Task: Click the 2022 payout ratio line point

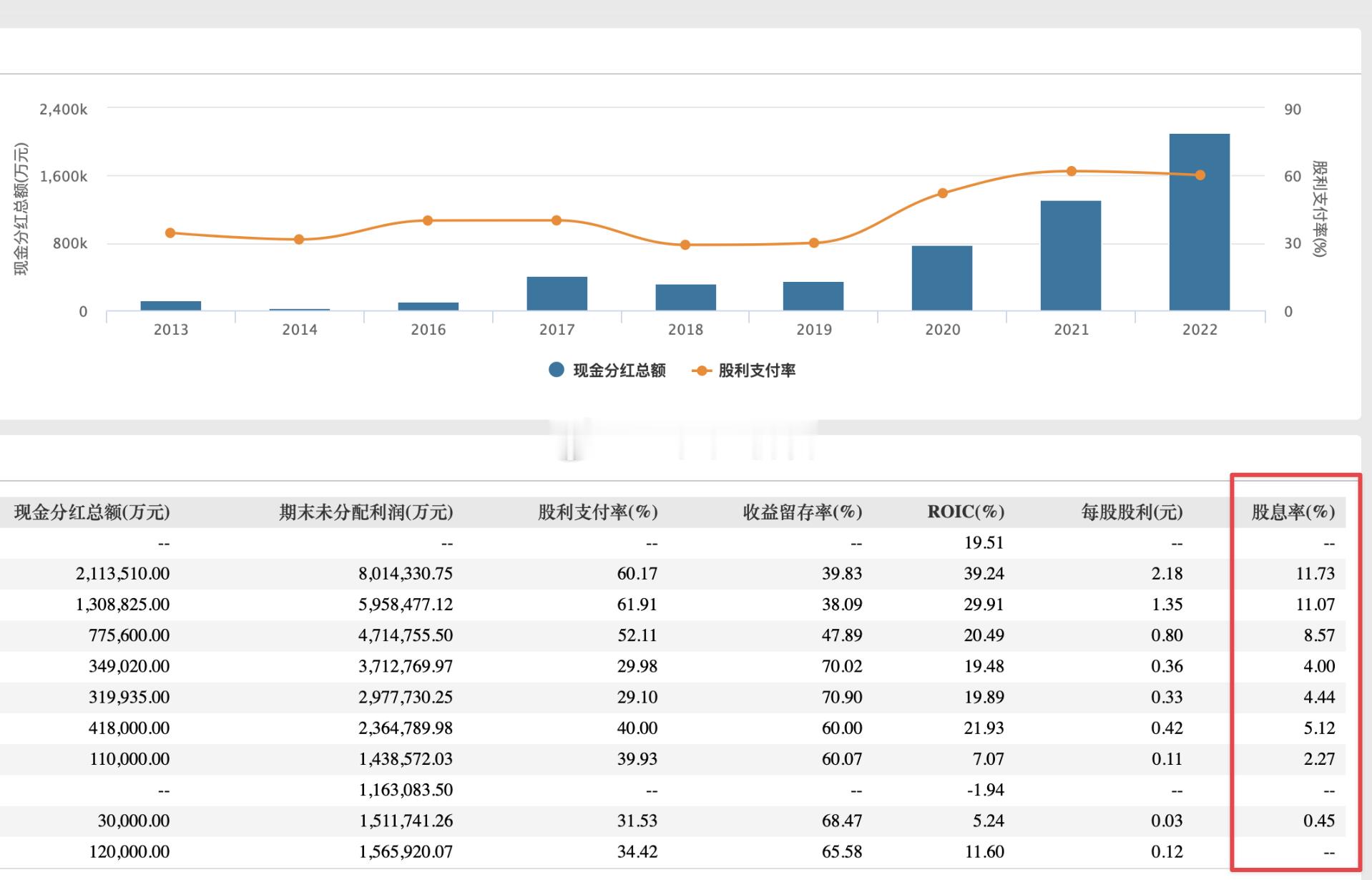Action: [x=1200, y=175]
